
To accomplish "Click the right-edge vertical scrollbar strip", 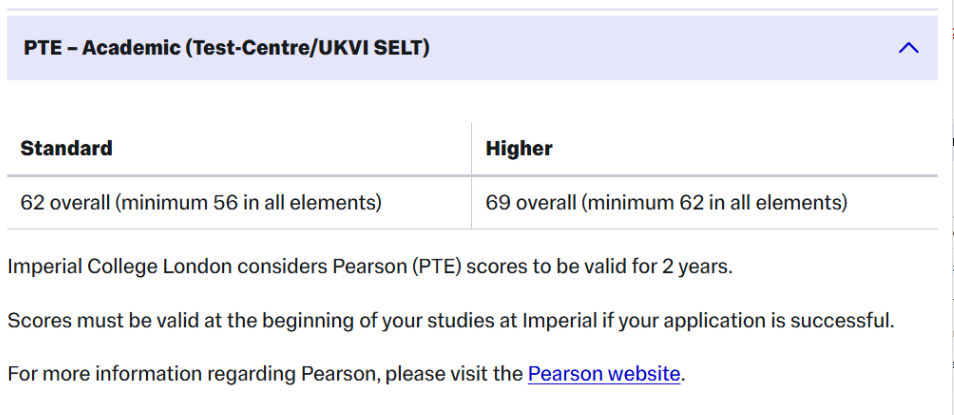I will [952, 208].
